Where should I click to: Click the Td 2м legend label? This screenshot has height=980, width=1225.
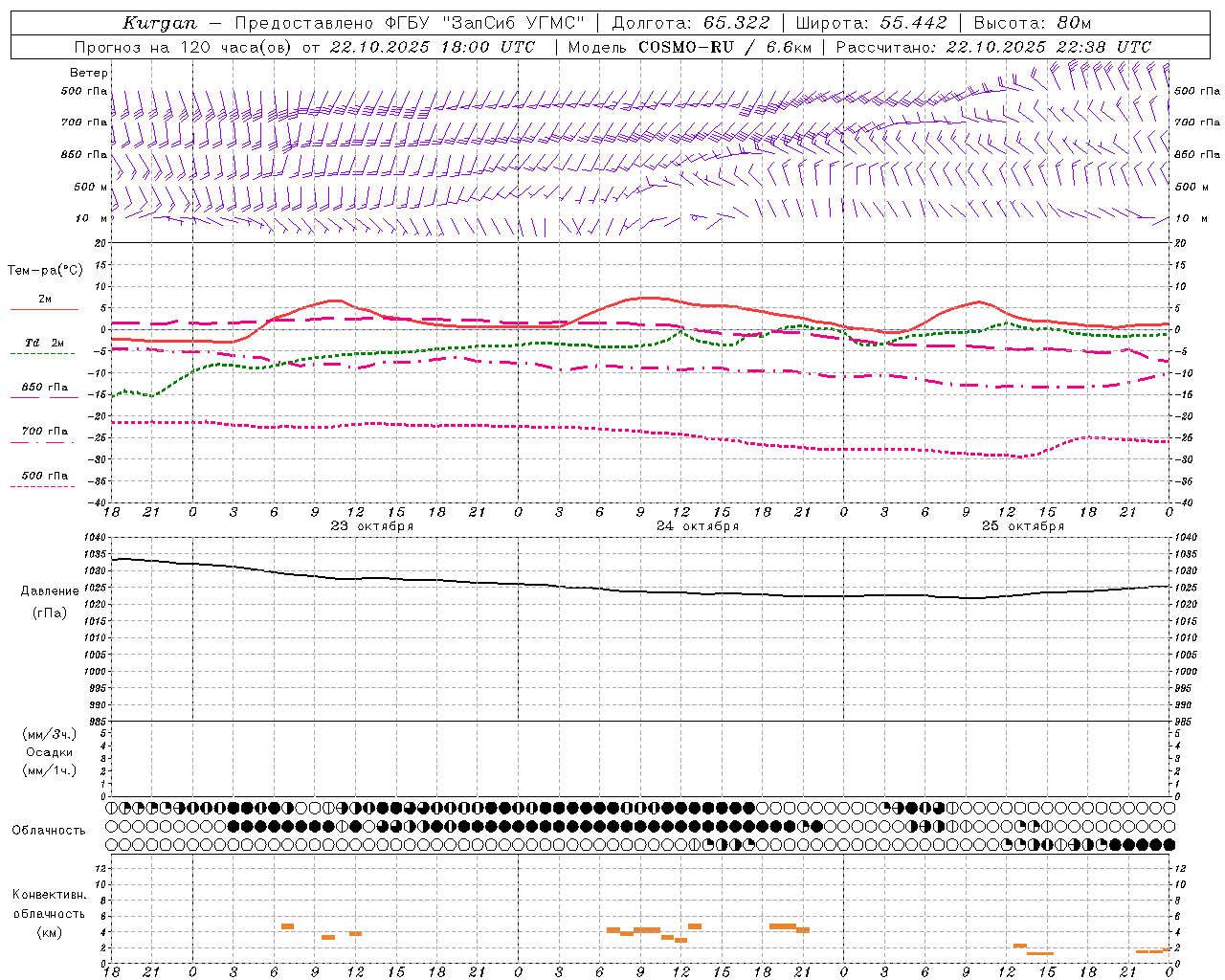(44, 343)
